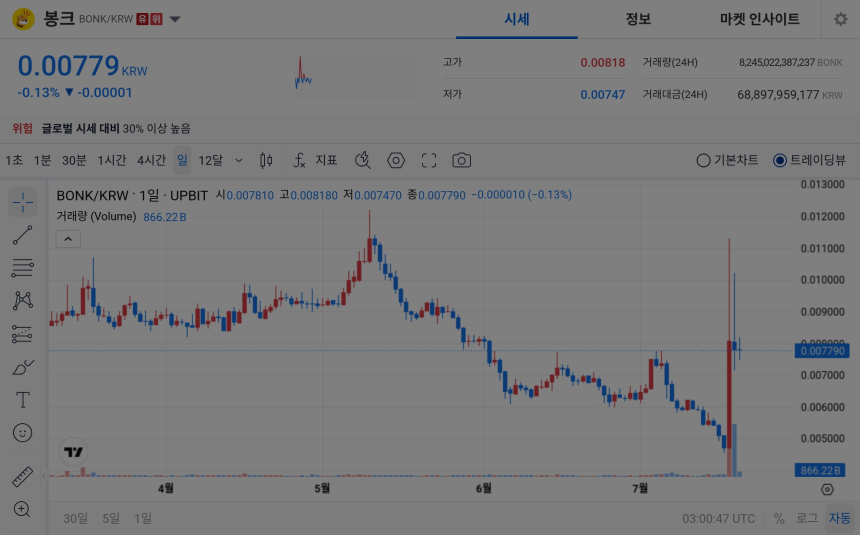Open the 지표 indicators menu
The image size is (860, 535).
[316, 160]
